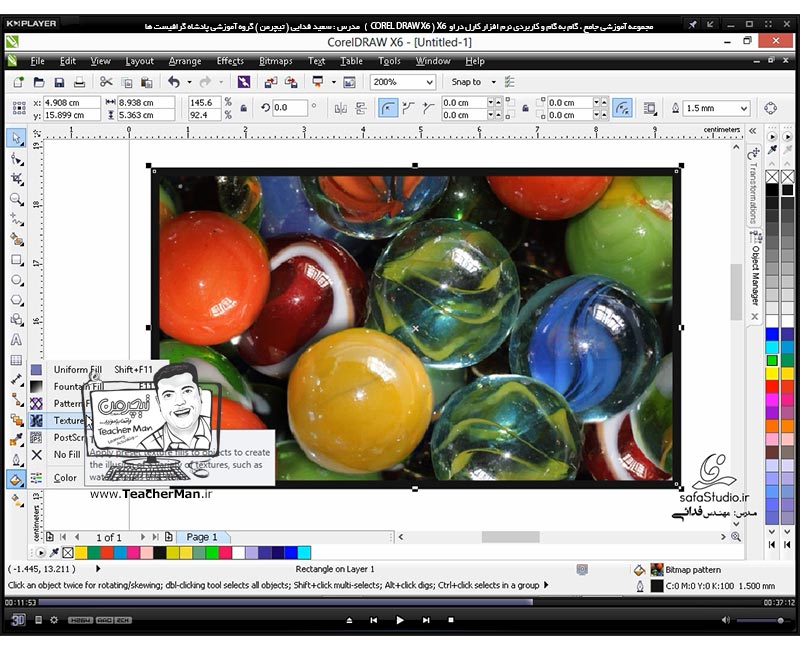This screenshot has width=800, height=650.
Task: Select the Shape edit tool
Action: tap(17, 159)
